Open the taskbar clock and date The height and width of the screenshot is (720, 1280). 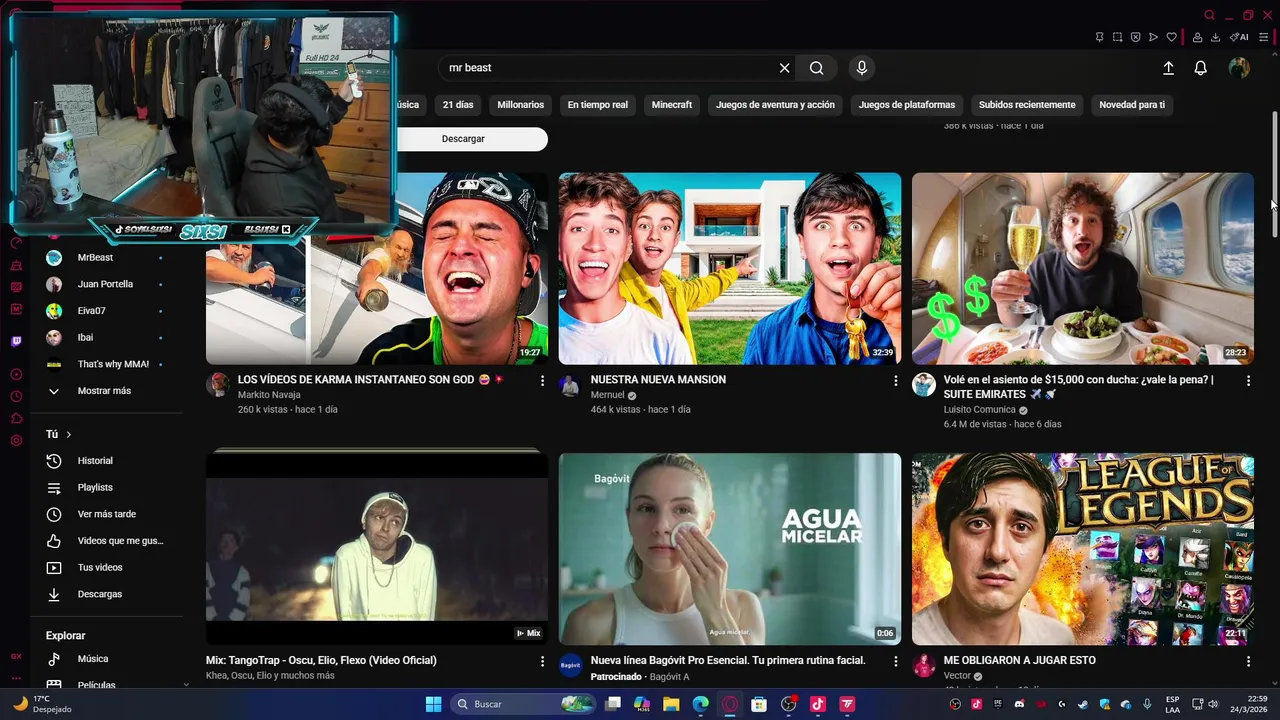tap(1249, 704)
